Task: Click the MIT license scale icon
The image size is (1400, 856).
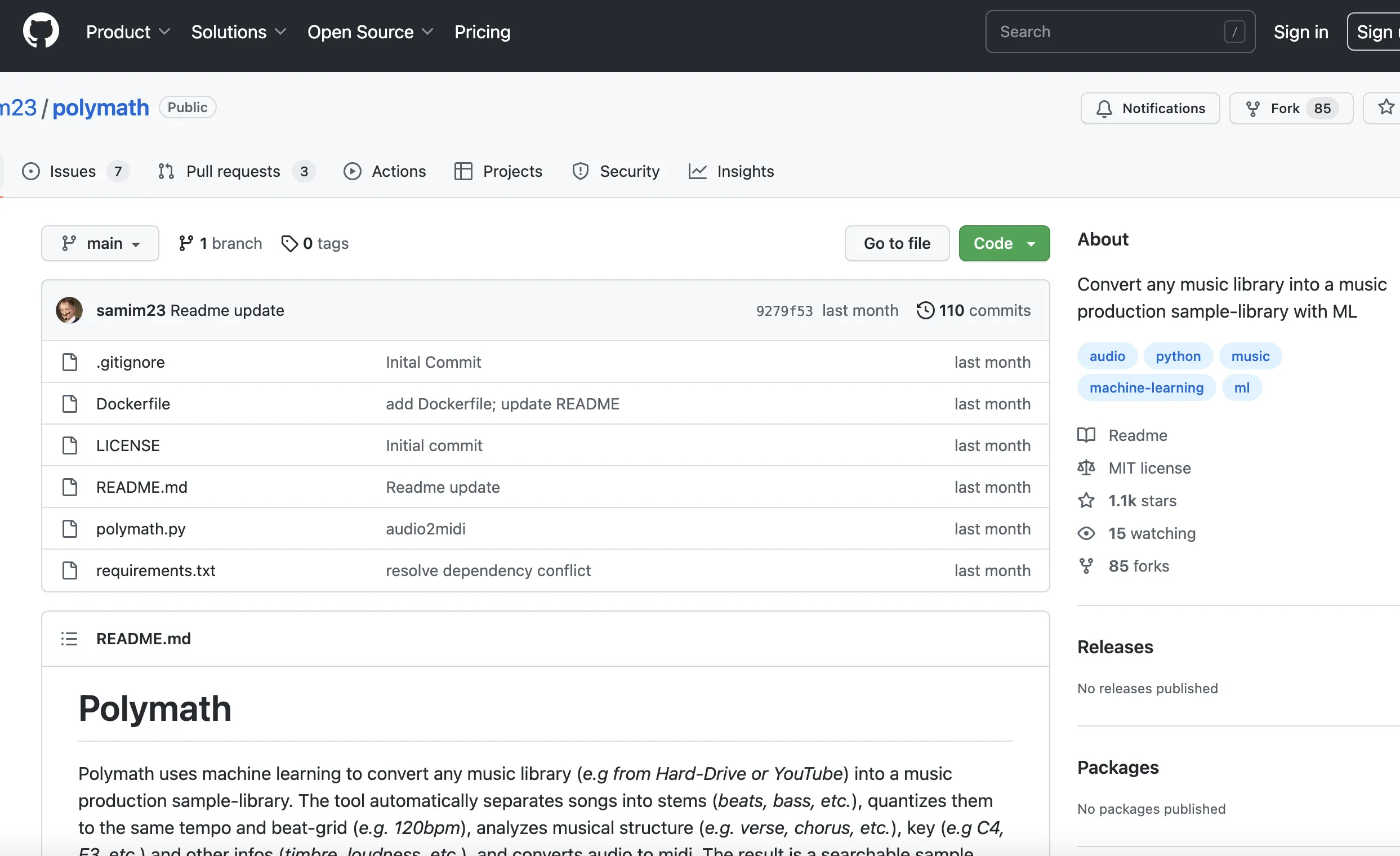Action: pos(1086,467)
